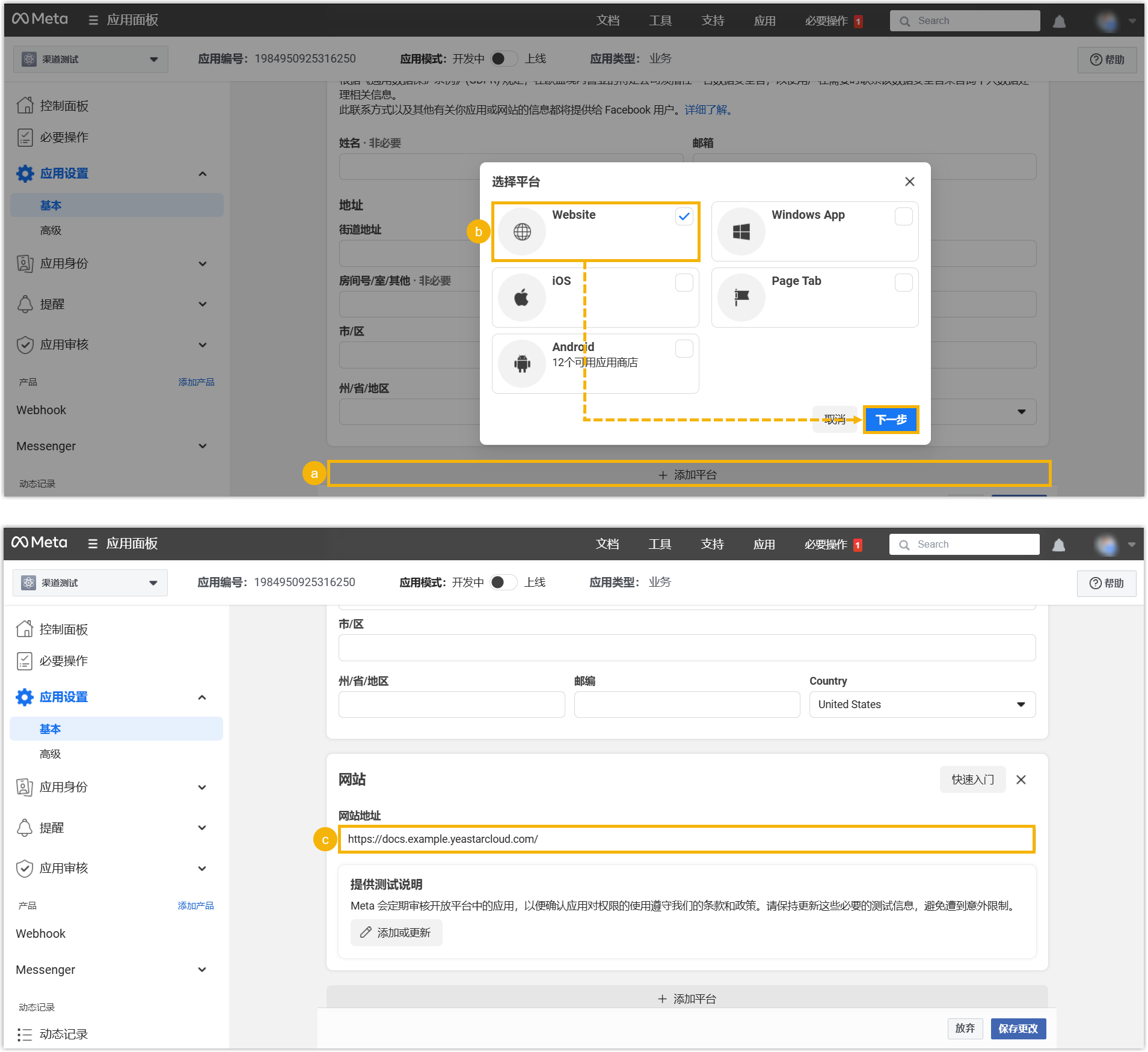Open the Country dropdown showing United States
The width and height of the screenshot is (1148, 1052).
(922, 705)
